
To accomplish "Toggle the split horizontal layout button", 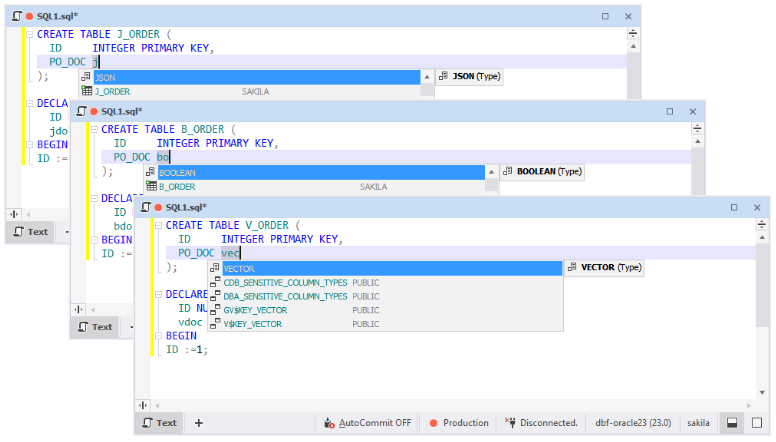I will (732, 423).
